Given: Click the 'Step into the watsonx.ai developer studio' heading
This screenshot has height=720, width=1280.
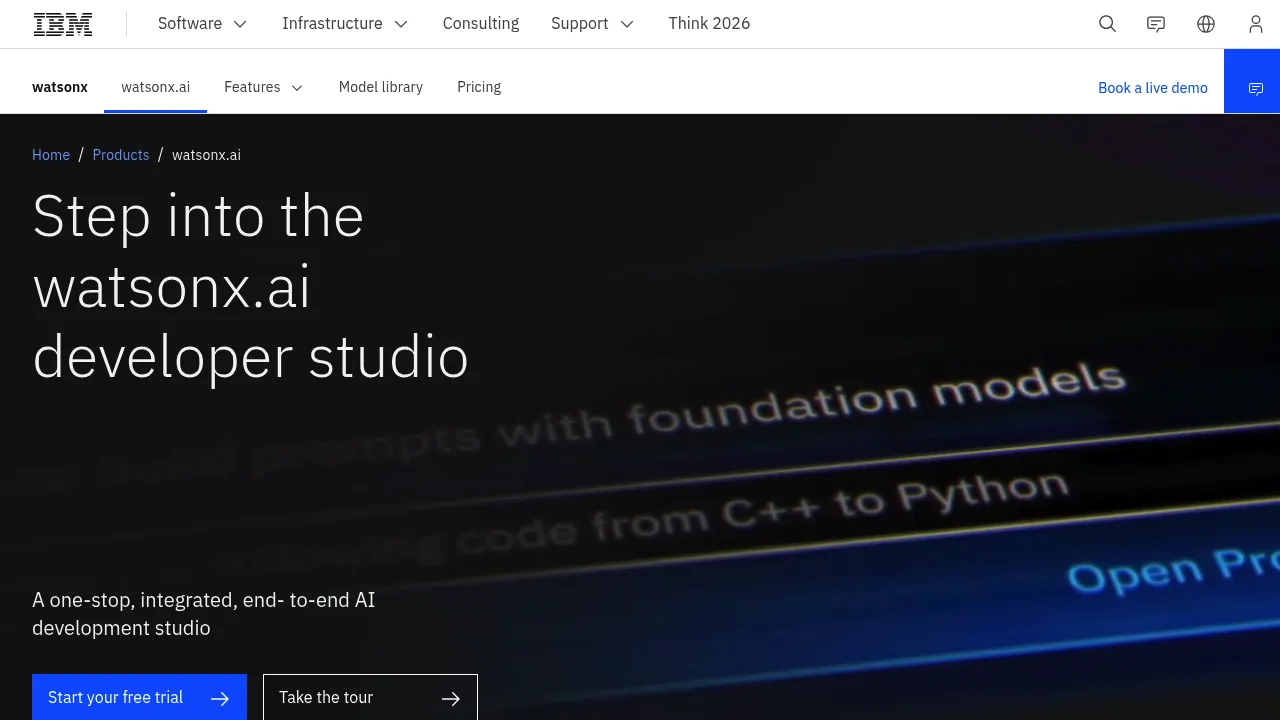Looking at the screenshot, I should click(250, 287).
